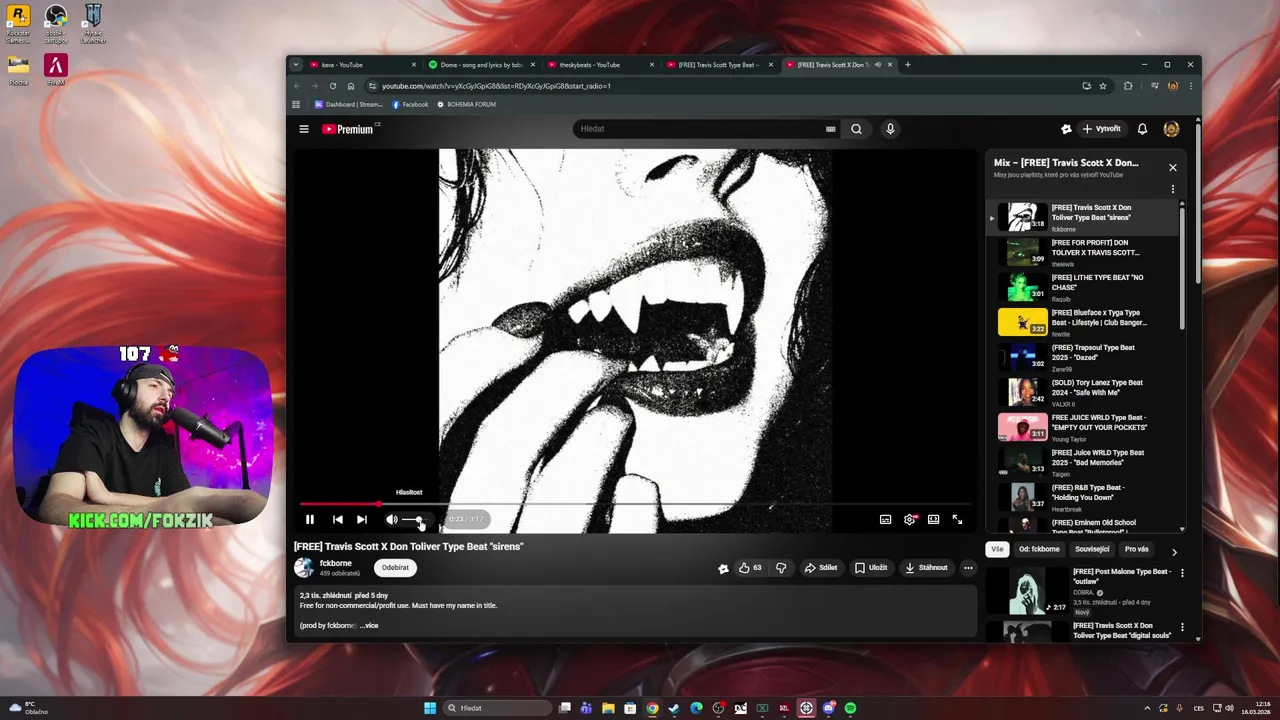
Task: Start voice search with microphone
Action: (x=890, y=129)
